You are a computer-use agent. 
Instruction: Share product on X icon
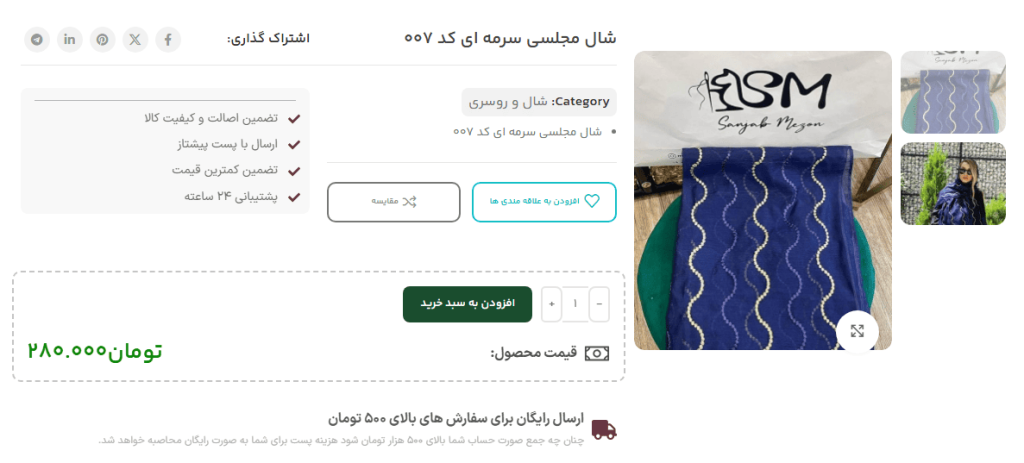pyautogui.click(x=135, y=39)
